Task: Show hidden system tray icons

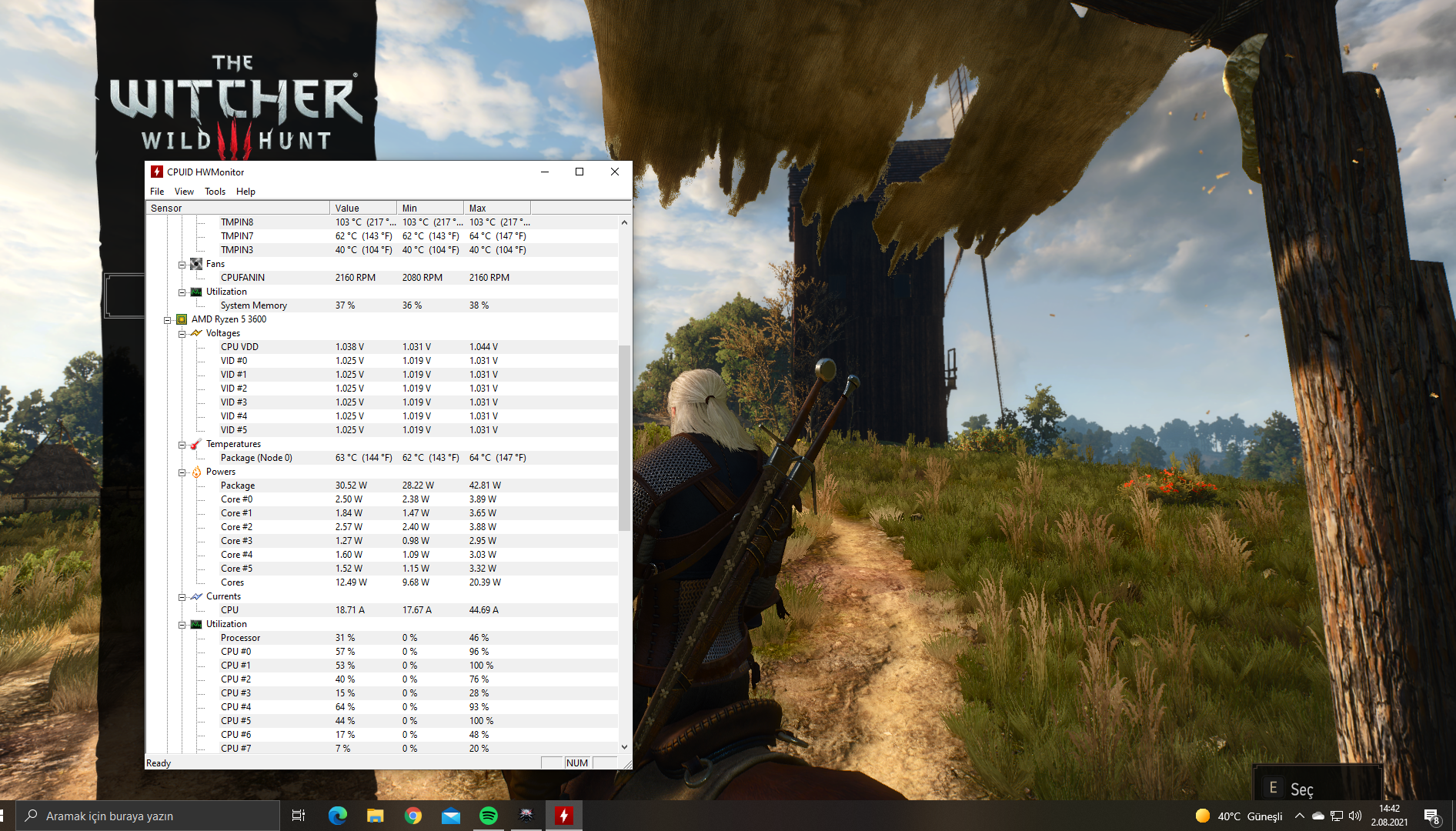Action: tap(1300, 816)
